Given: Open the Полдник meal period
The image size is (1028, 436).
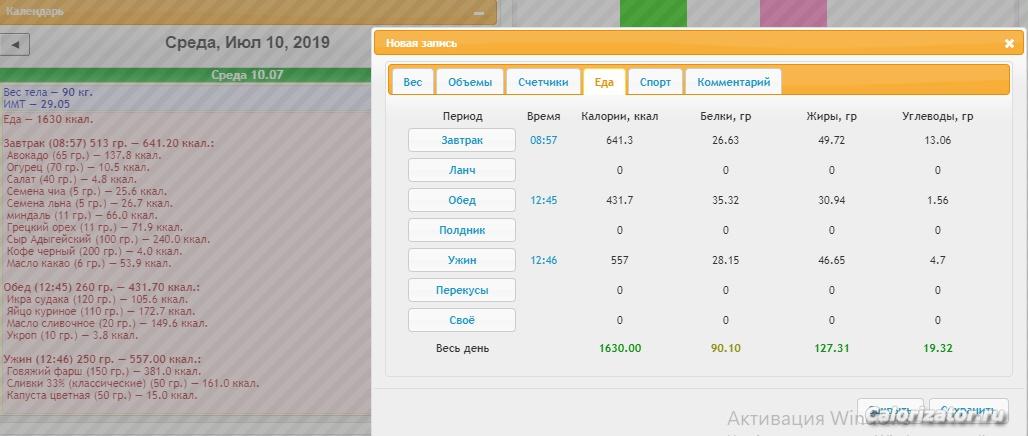Looking at the screenshot, I should (462, 230).
